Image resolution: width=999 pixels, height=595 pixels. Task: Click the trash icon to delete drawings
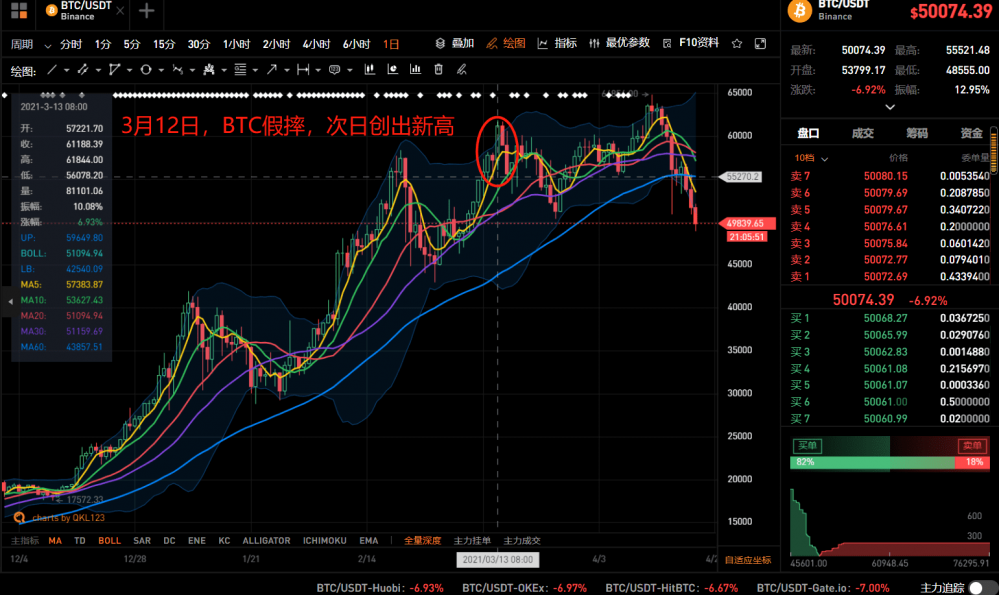pos(438,70)
